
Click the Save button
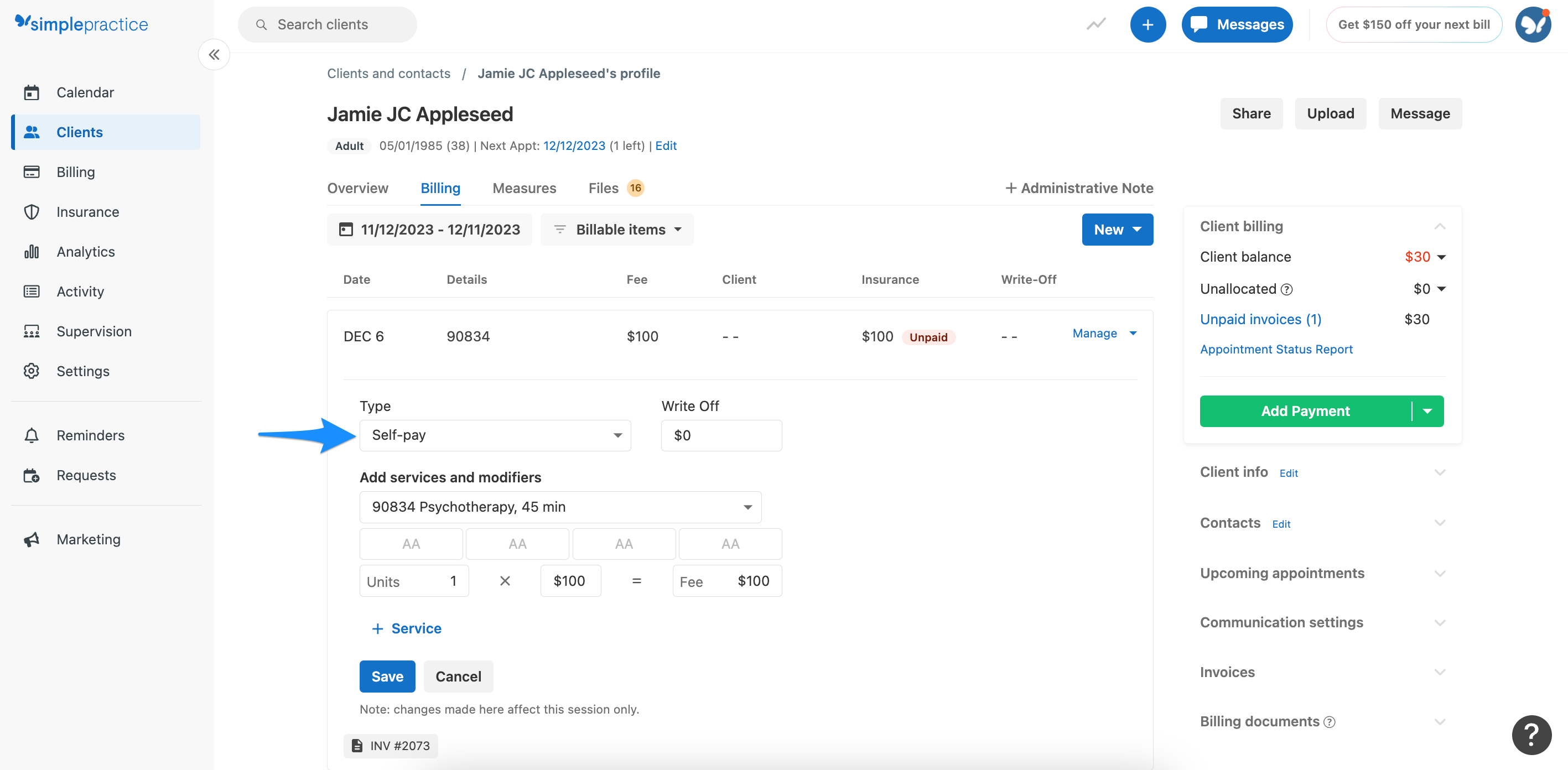[387, 677]
